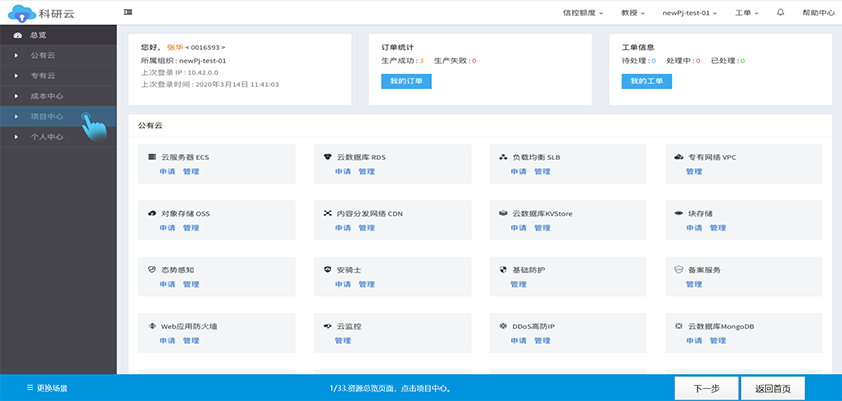Click the 科研云 logo icon
The width and height of the screenshot is (842, 401).
tap(19, 13)
